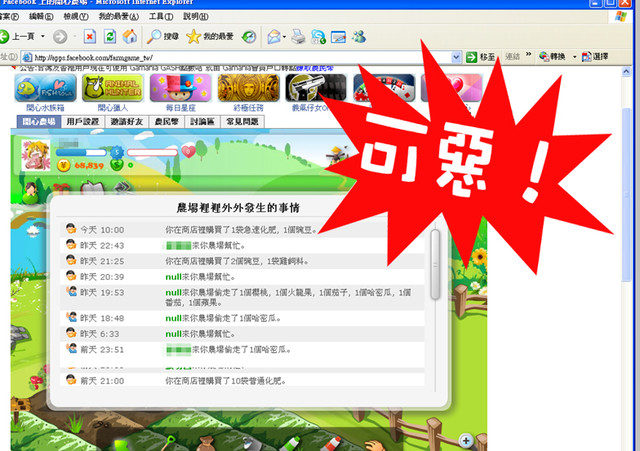Open the mail dropdown arrow
640x451 pixels.
click(284, 37)
